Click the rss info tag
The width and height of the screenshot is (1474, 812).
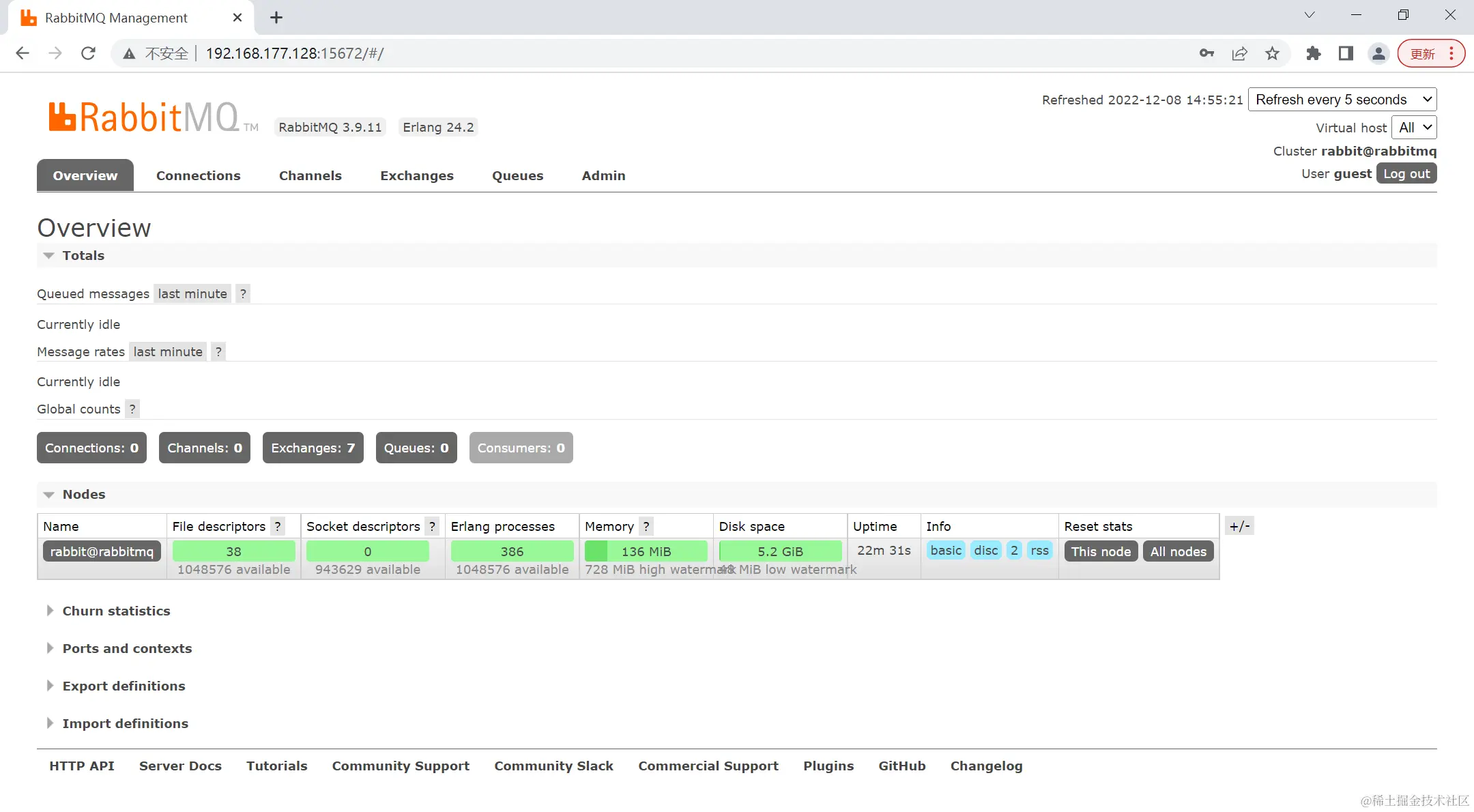(x=1040, y=550)
